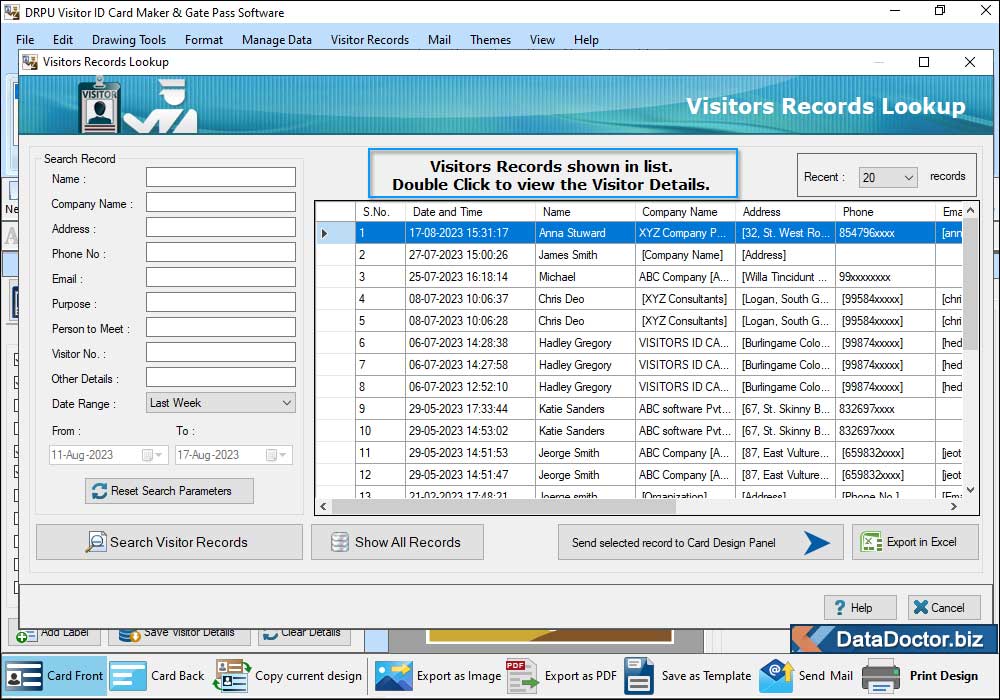
Task: Open the View menu
Action: coord(542,40)
